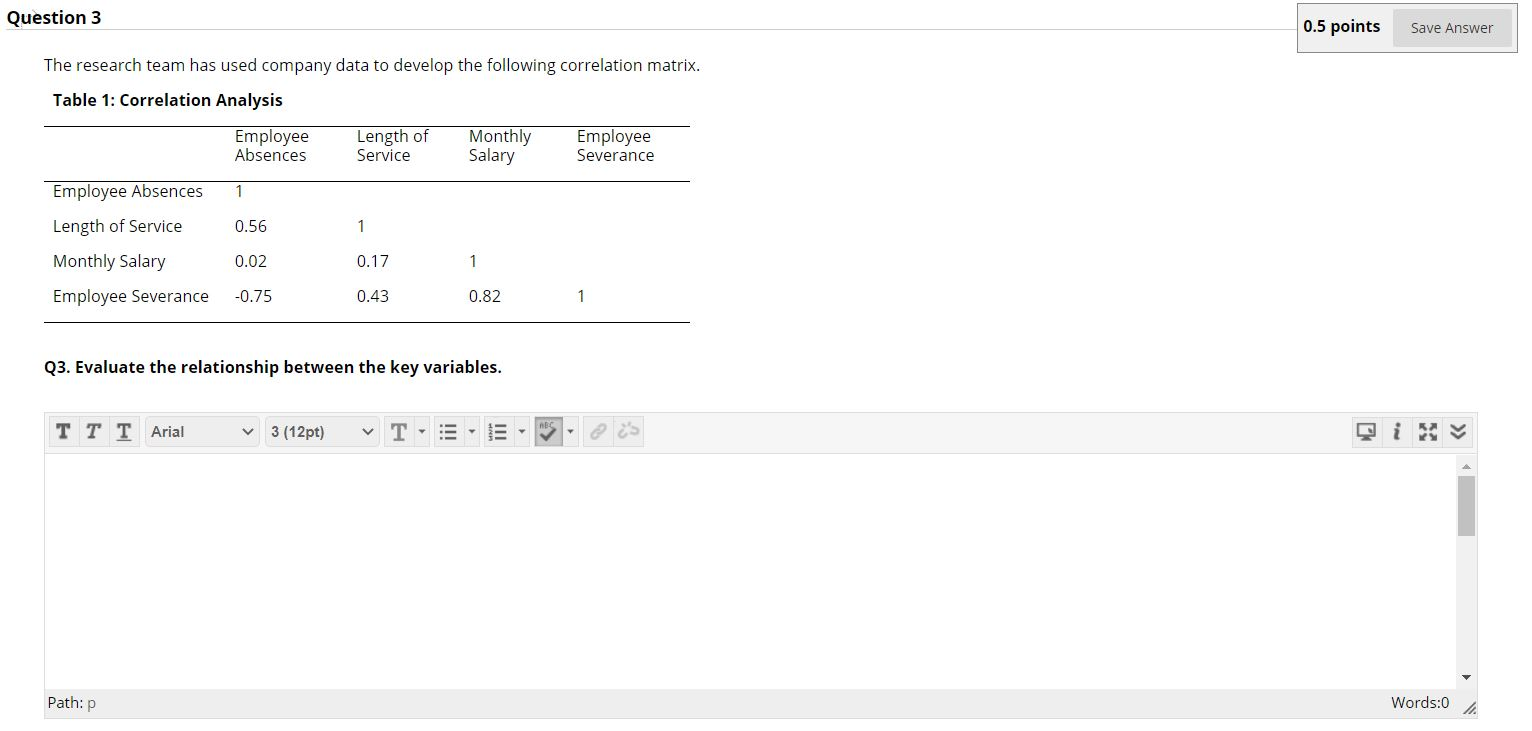Open the numbered list style dropdown arrow
Screen dimensions: 1532x731
(521, 432)
